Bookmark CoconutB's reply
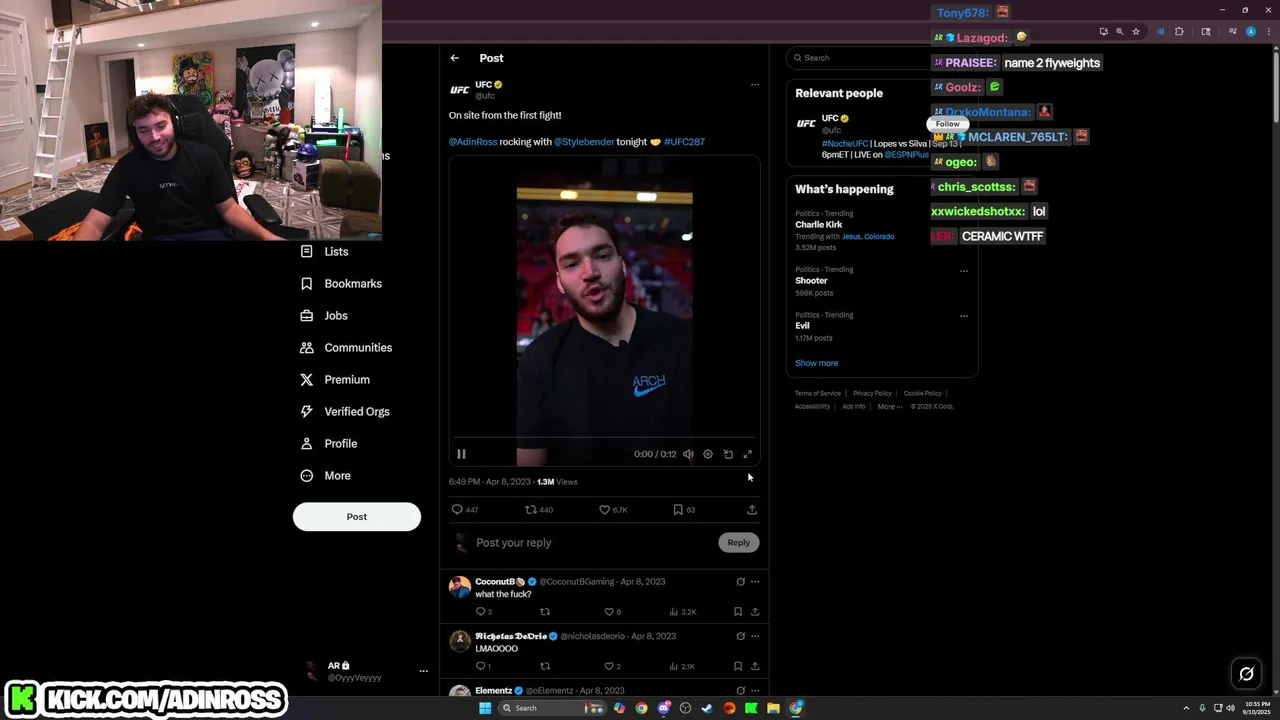 pyautogui.click(x=738, y=612)
